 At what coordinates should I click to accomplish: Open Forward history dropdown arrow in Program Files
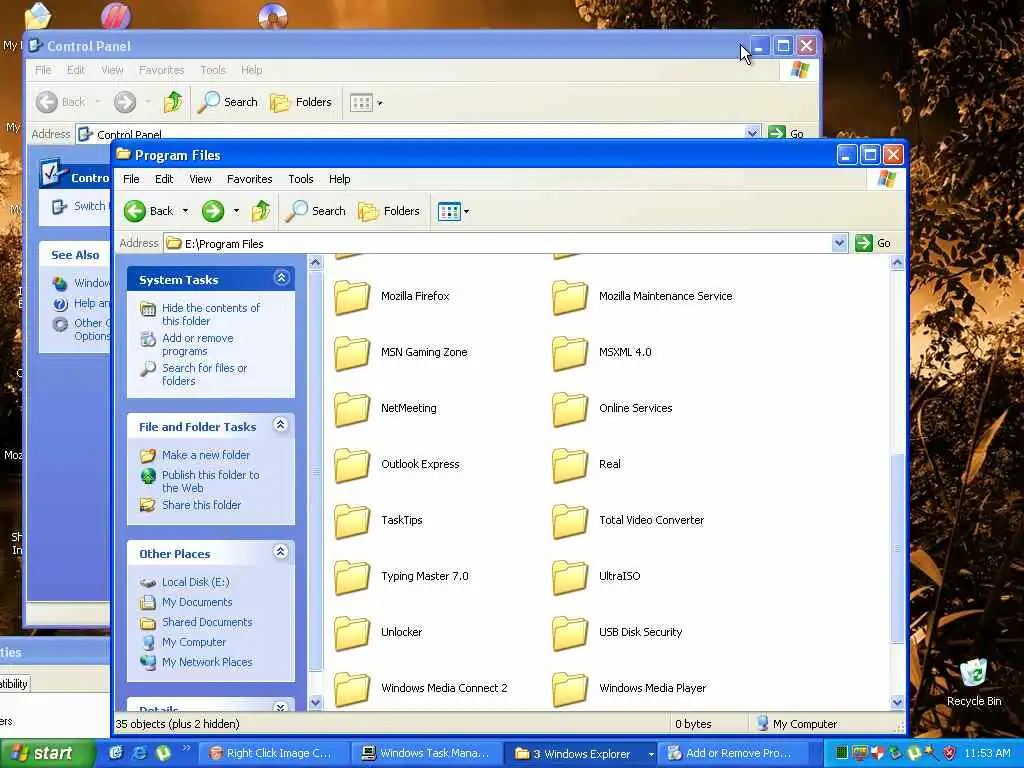tap(236, 211)
